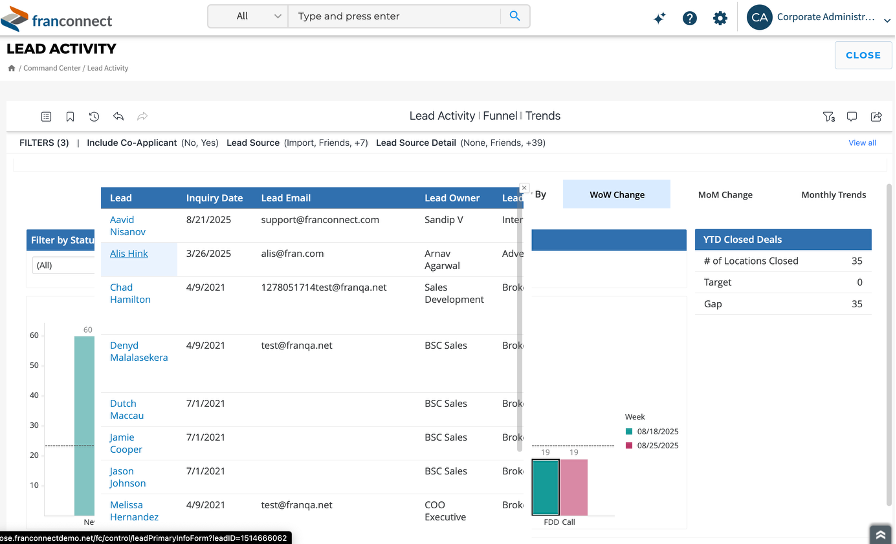The height and width of the screenshot is (544, 896).
Task: Open the help question mark icon
Action: coord(690,18)
